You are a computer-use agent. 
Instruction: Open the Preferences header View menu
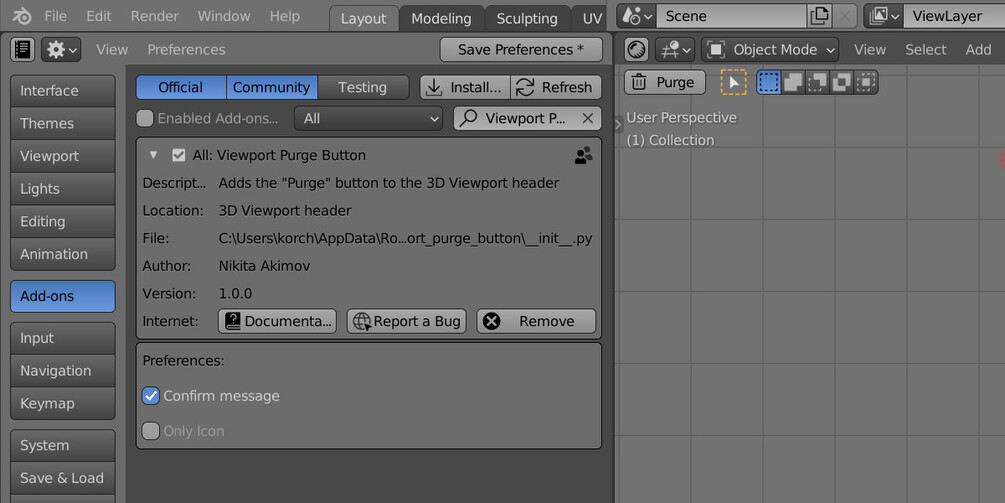tap(112, 49)
